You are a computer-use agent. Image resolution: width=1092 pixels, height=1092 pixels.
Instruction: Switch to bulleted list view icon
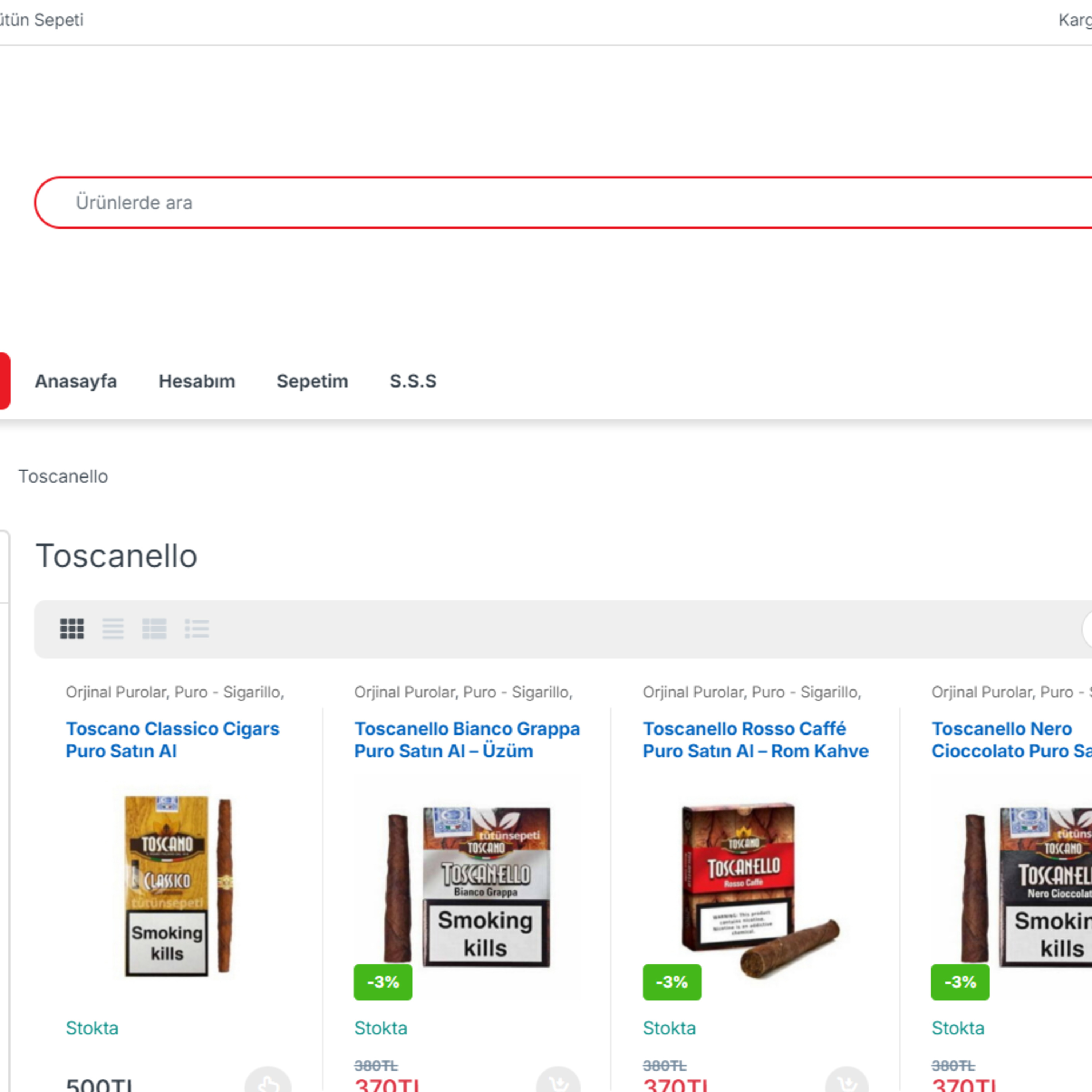[197, 629]
